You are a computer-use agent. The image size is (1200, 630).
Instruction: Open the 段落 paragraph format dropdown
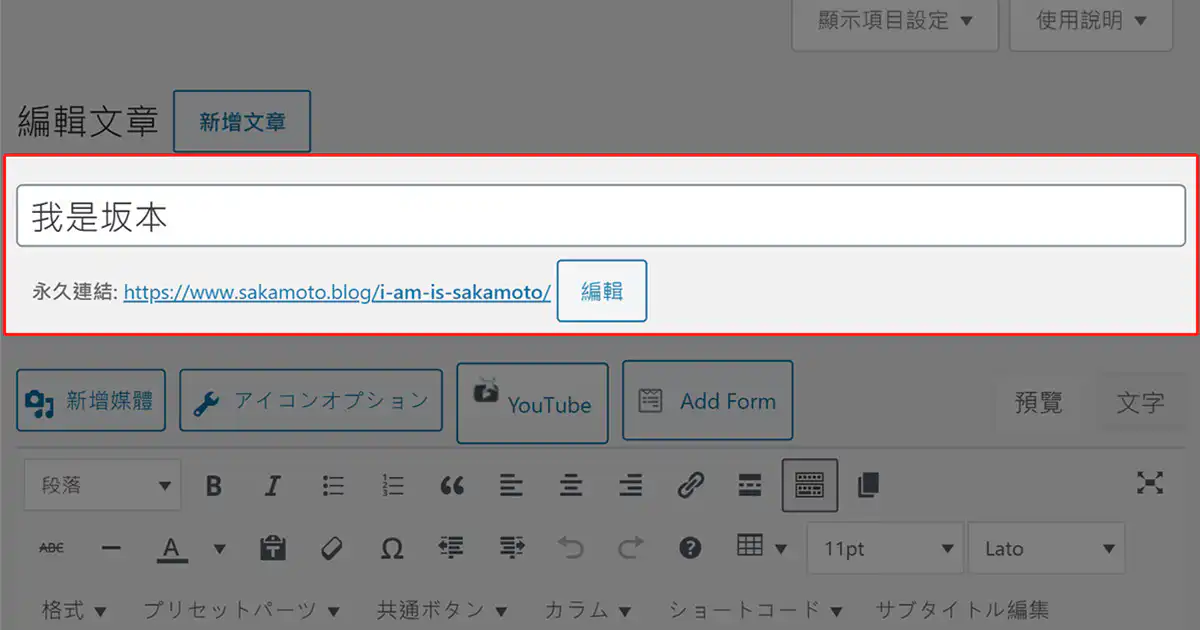[103, 486]
